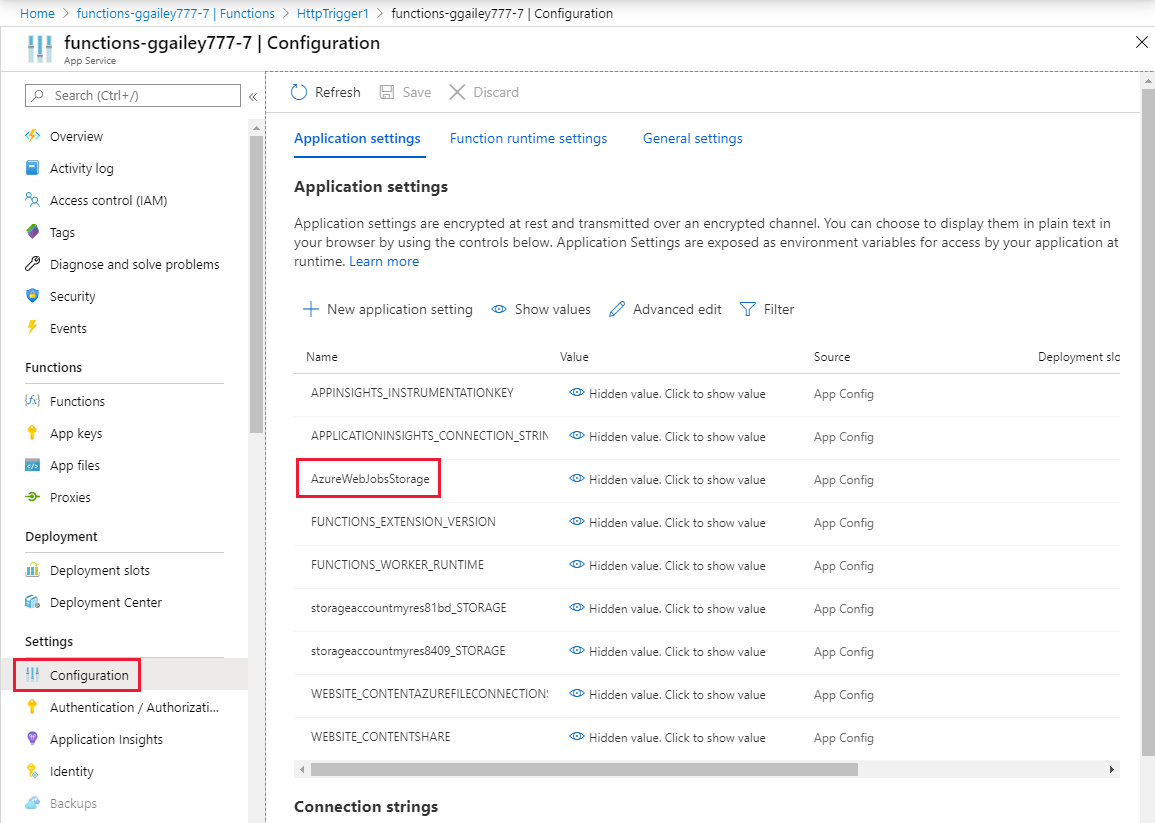The image size is (1155, 823).
Task: Click the Refresh toolbar button
Action: coord(326,92)
